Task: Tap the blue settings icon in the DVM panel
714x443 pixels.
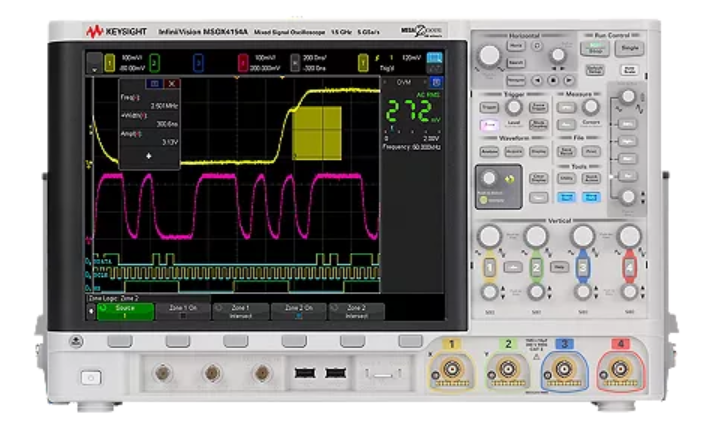Action: [x=436, y=82]
